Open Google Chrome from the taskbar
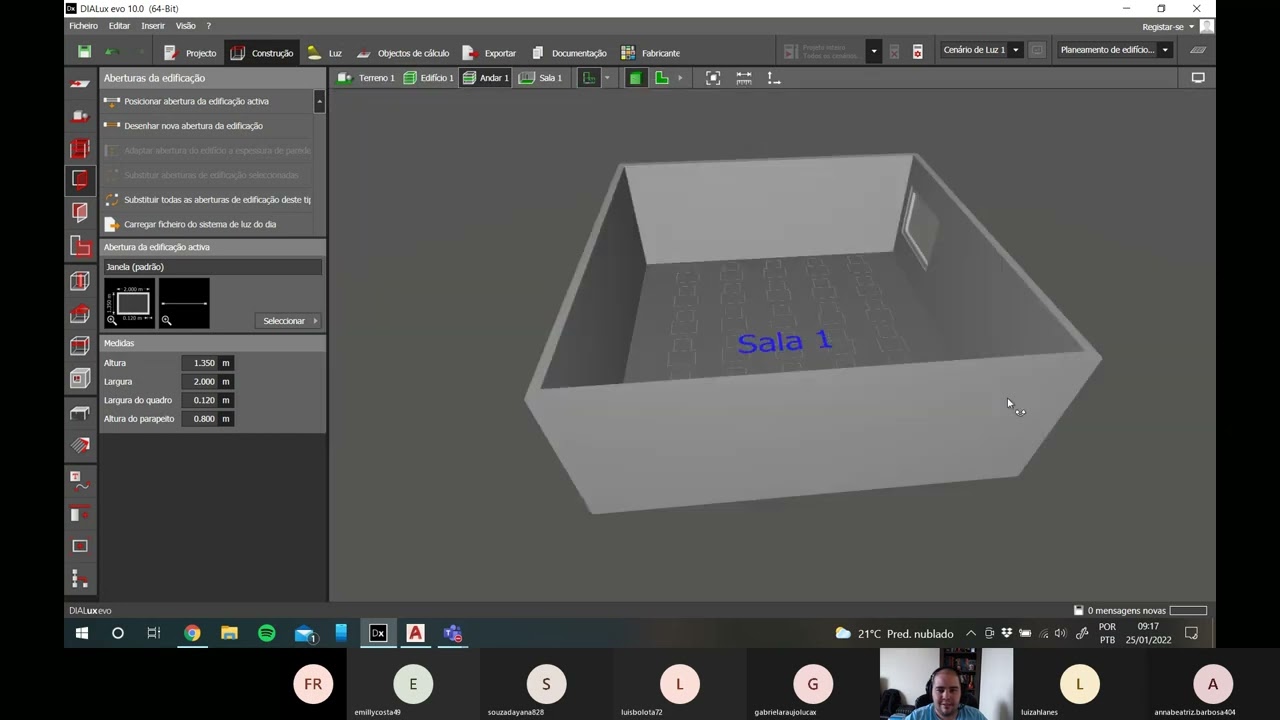Screen dimensions: 1280x720 192,633
